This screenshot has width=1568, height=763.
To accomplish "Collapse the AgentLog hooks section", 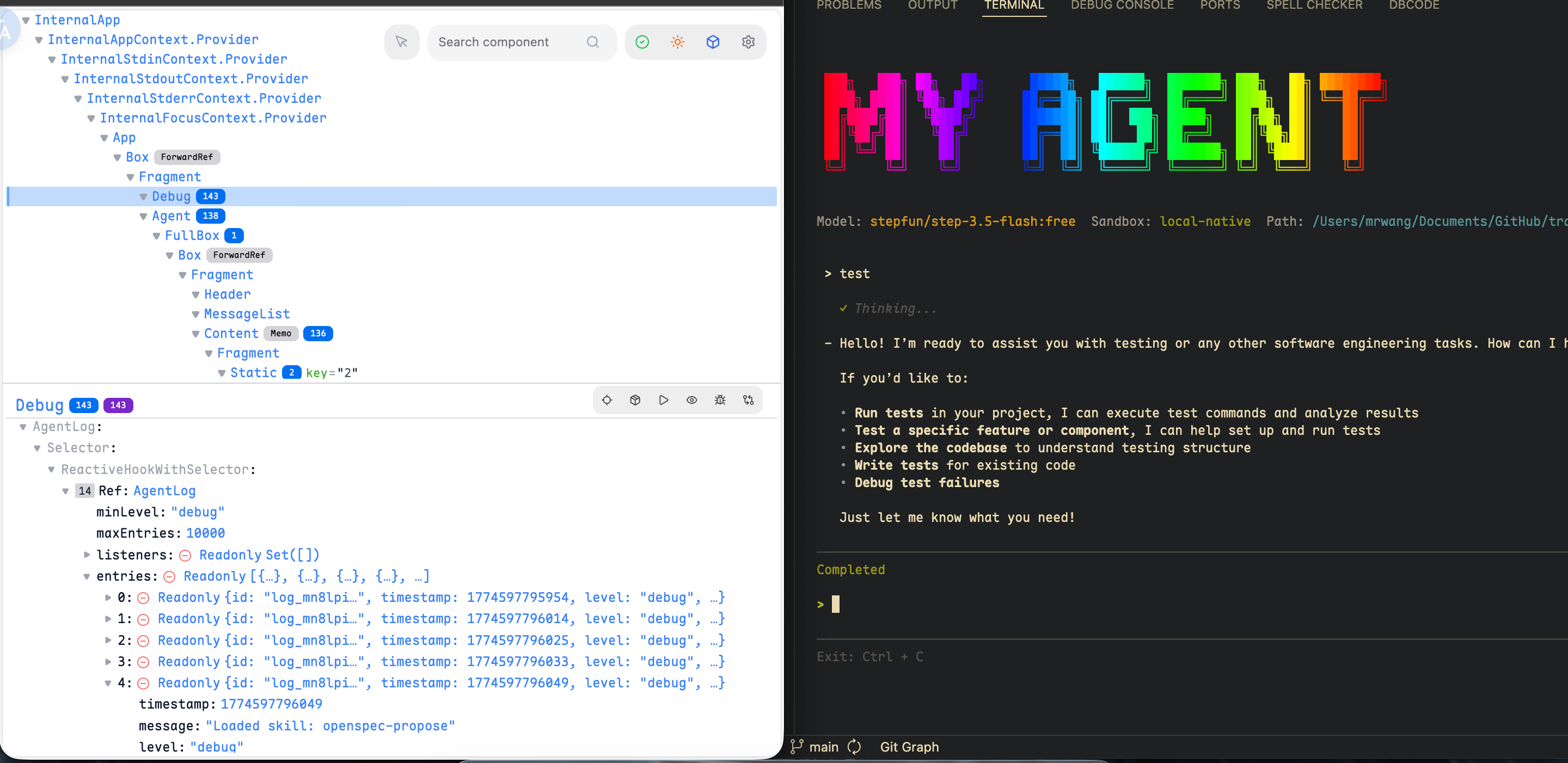I will coord(23,427).
